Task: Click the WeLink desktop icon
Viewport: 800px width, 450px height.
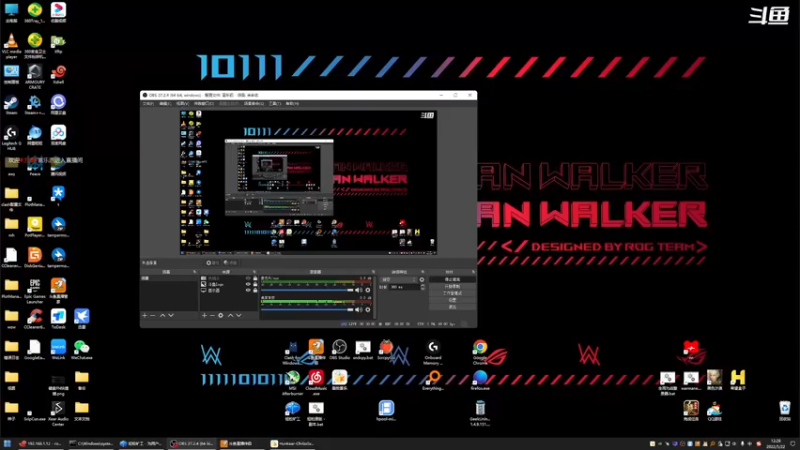Action: pos(58,350)
